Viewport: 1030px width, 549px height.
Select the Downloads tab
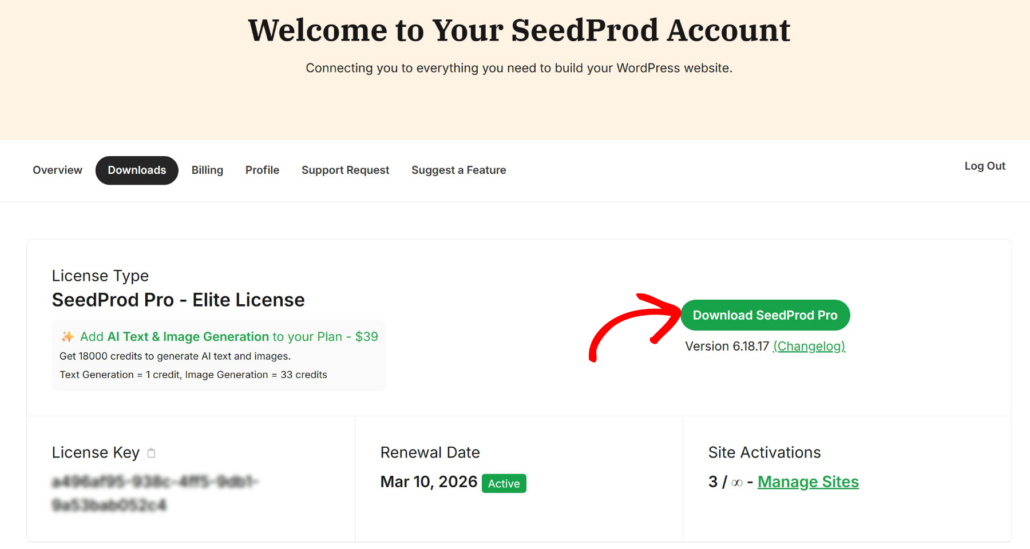point(137,170)
